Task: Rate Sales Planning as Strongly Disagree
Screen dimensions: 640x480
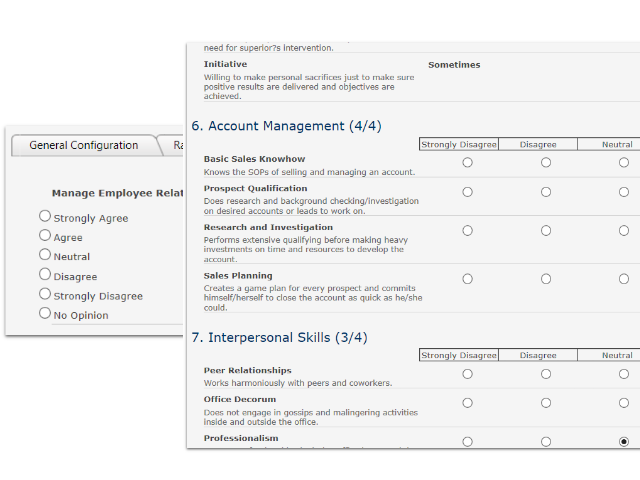Action: (467, 279)
